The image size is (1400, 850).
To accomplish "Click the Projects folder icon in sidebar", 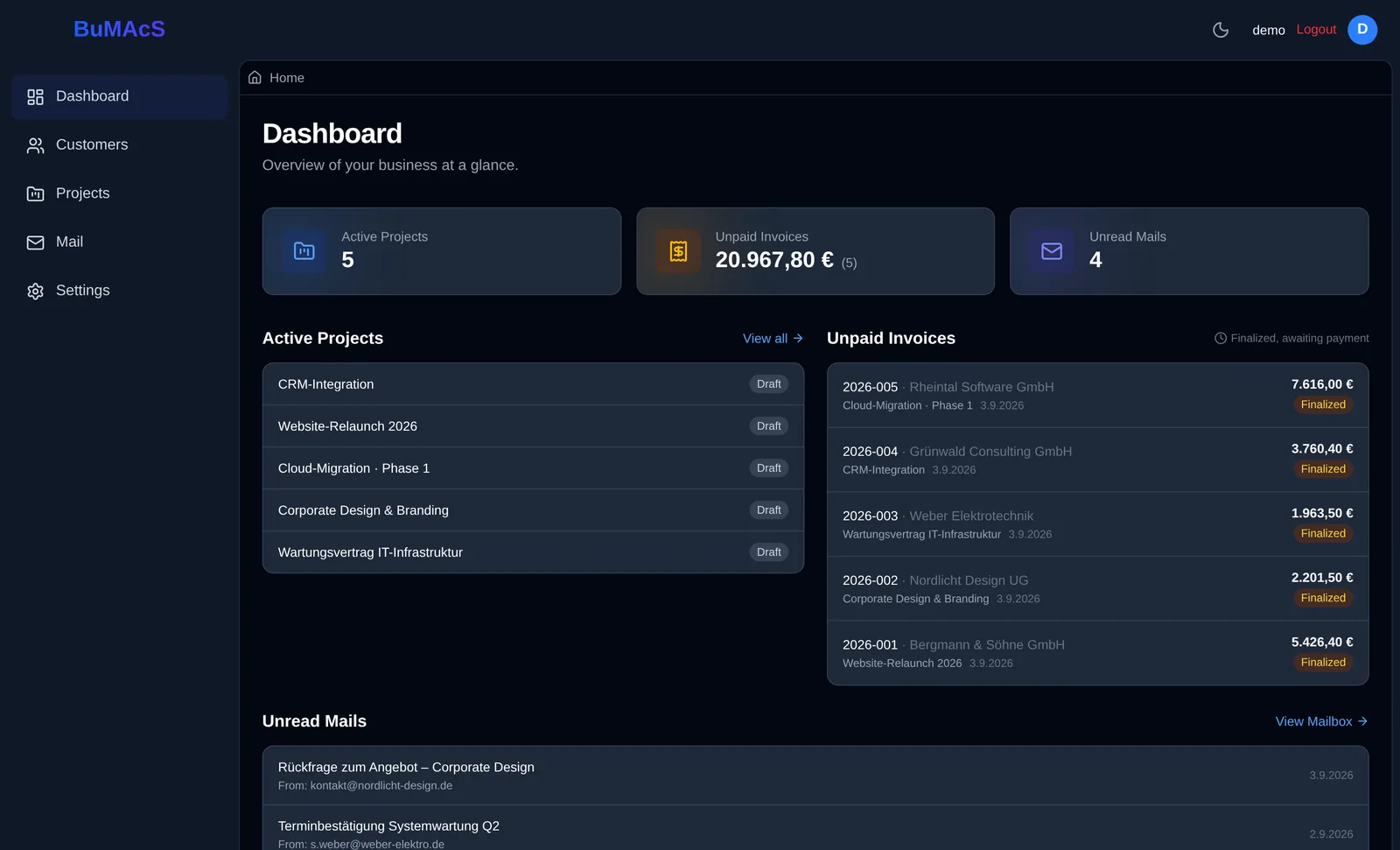I will (x=35, y=193).
